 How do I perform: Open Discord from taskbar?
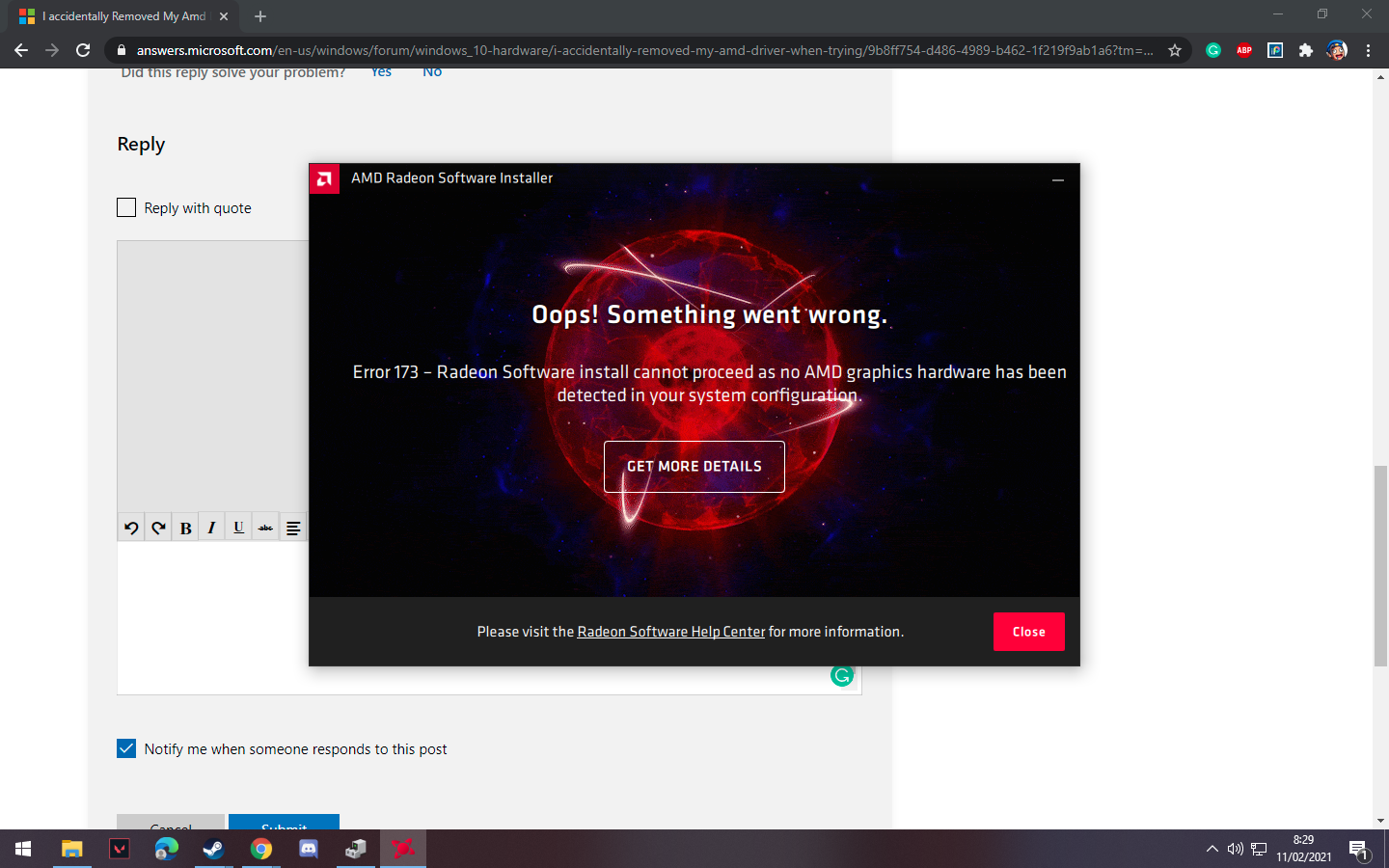309,849
